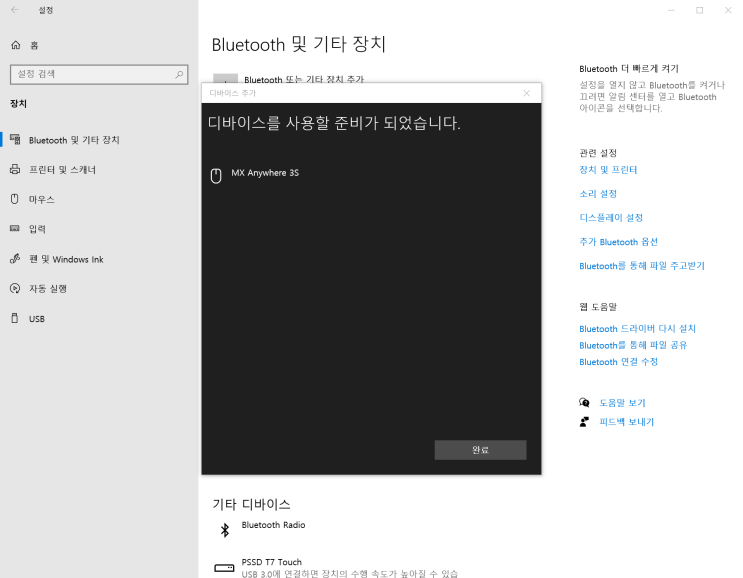Click the mouse icon in sidebar
The width and height of the screenshot is (743, 578).
pos(15,199)
